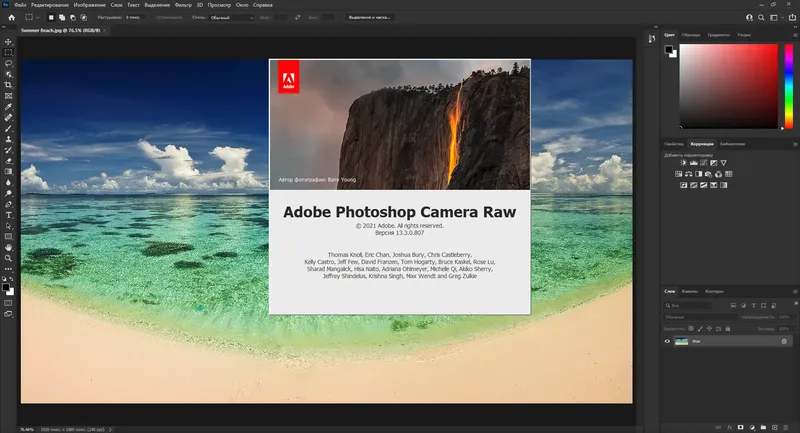Select the Type (T) tool
The image size is (800, 433).
[x=9, y=214]
